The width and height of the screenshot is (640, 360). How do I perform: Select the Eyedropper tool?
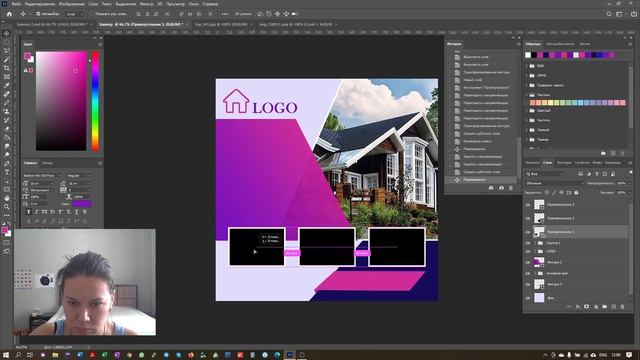click(x=7, y=85)
